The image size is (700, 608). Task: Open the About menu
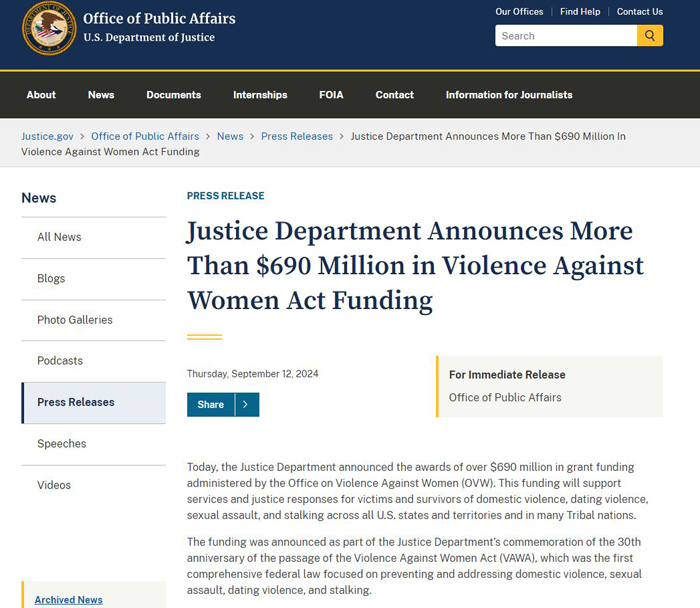pos(41,95)
